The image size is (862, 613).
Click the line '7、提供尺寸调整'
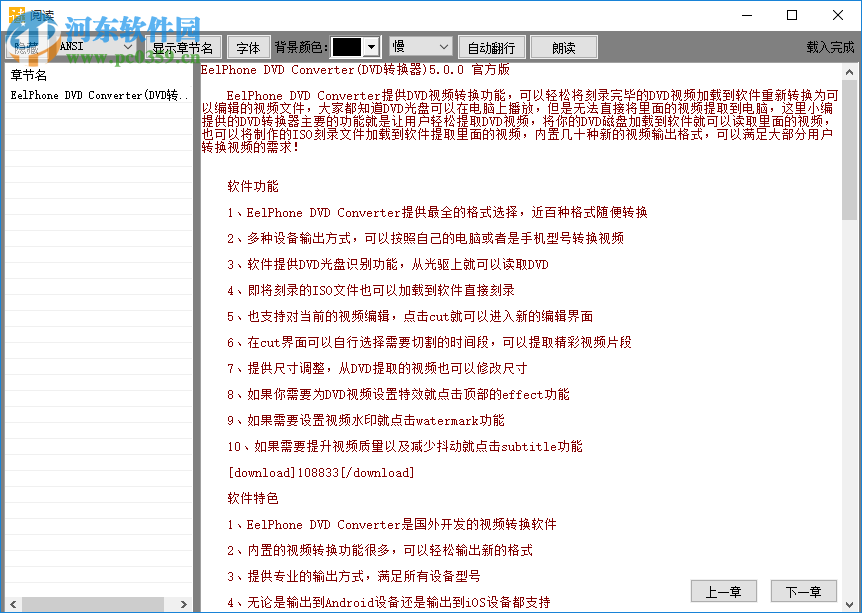pyautogui.click(x=377, y=368)
